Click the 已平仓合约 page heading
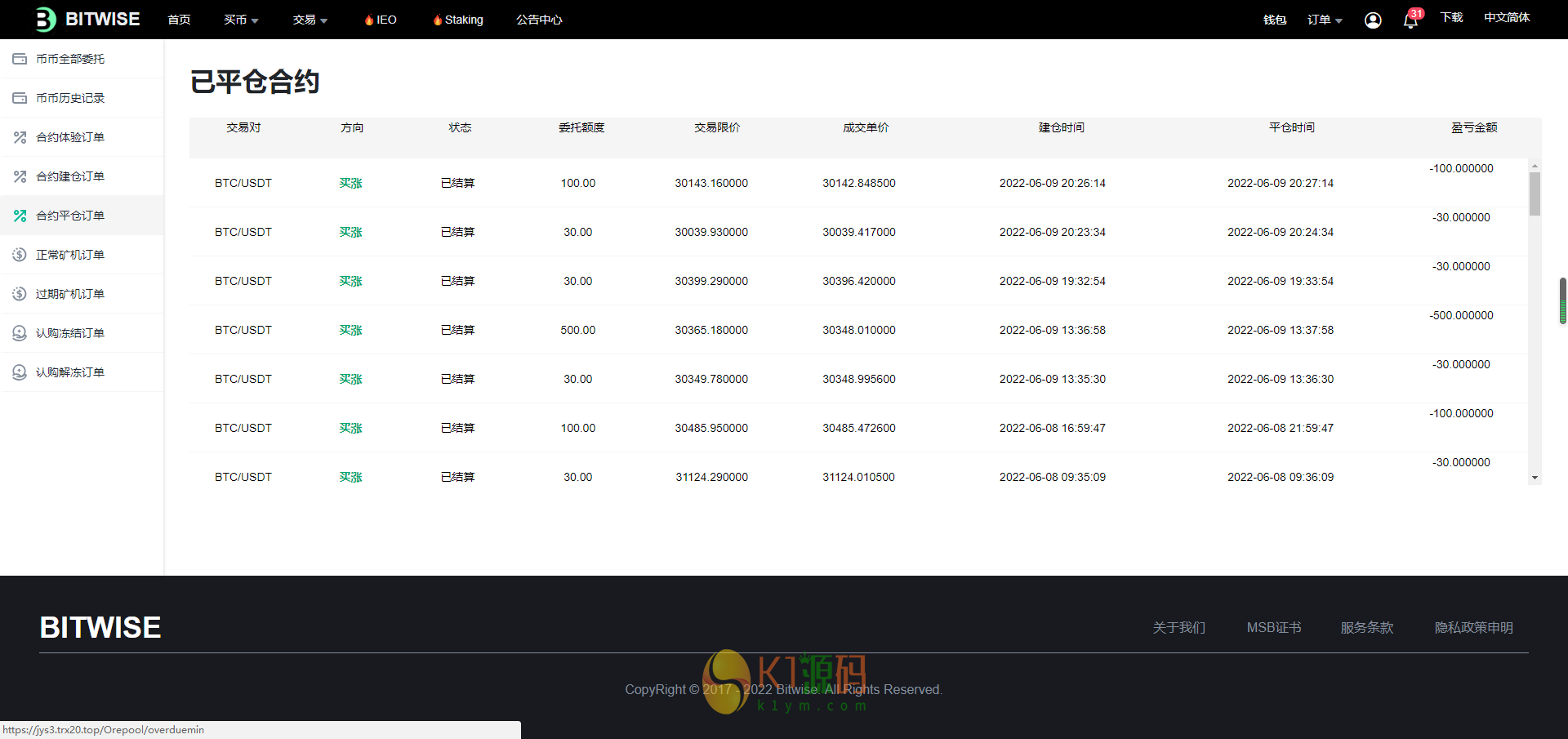This screenshot has width=1568, height=739. point(255,82)
